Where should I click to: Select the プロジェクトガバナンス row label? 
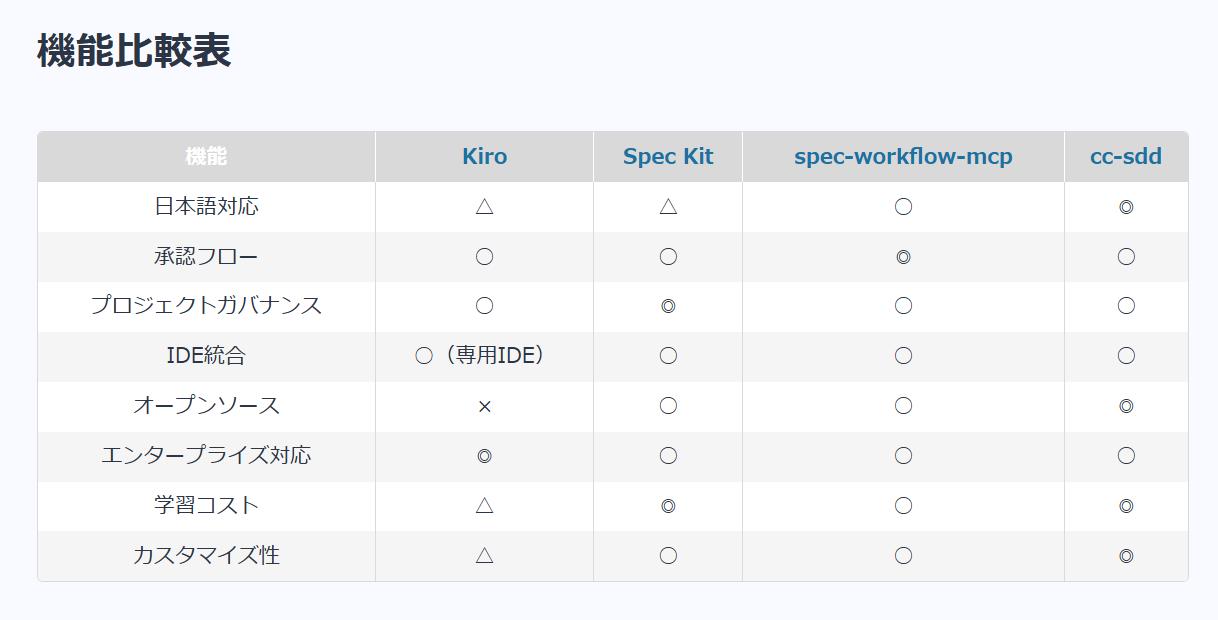206,306
